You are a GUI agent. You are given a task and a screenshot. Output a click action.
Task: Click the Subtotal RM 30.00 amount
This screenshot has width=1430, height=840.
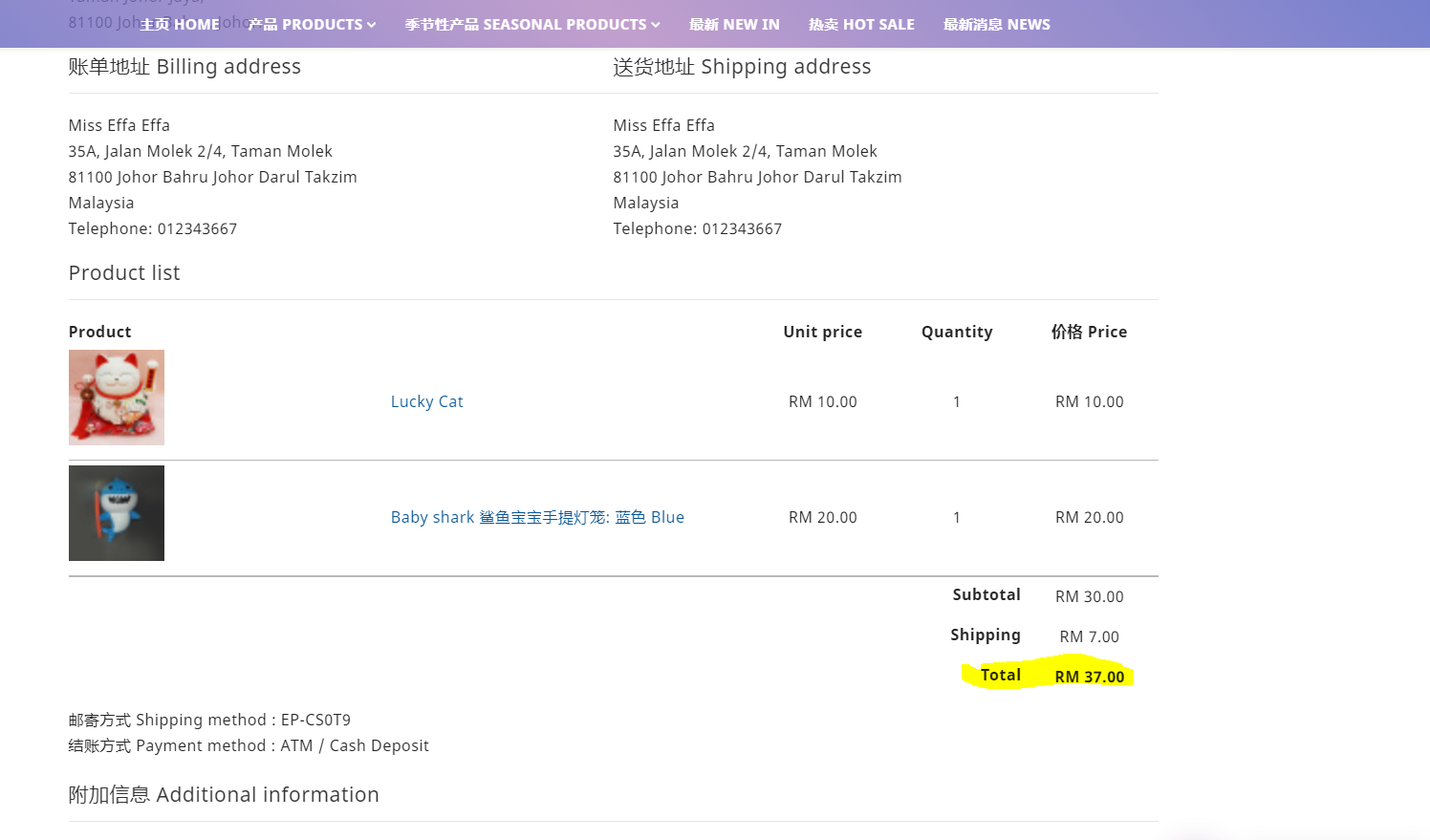(x=1089, y=597)
